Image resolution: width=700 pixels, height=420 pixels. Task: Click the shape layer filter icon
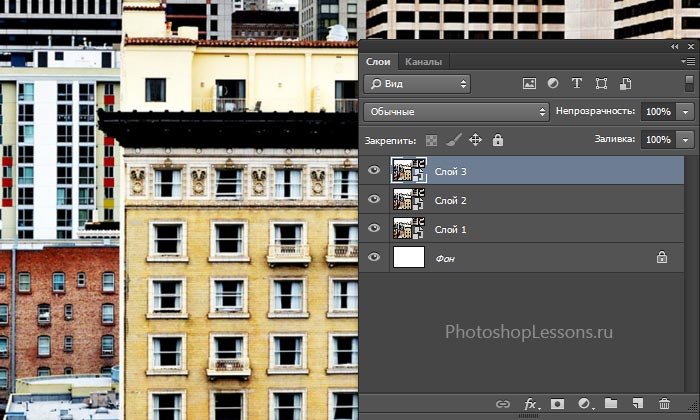point(601,84)
